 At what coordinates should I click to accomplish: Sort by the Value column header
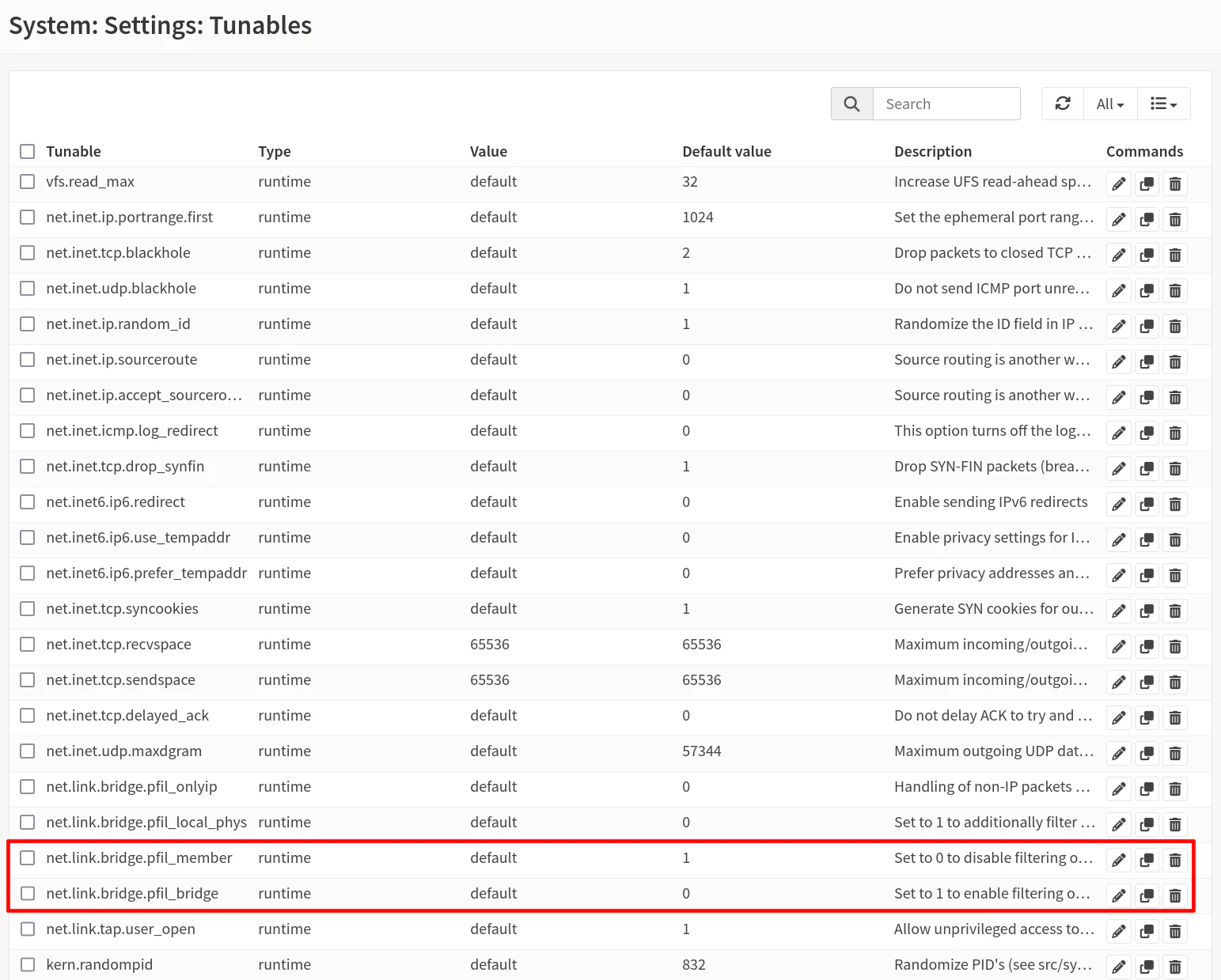488,151
